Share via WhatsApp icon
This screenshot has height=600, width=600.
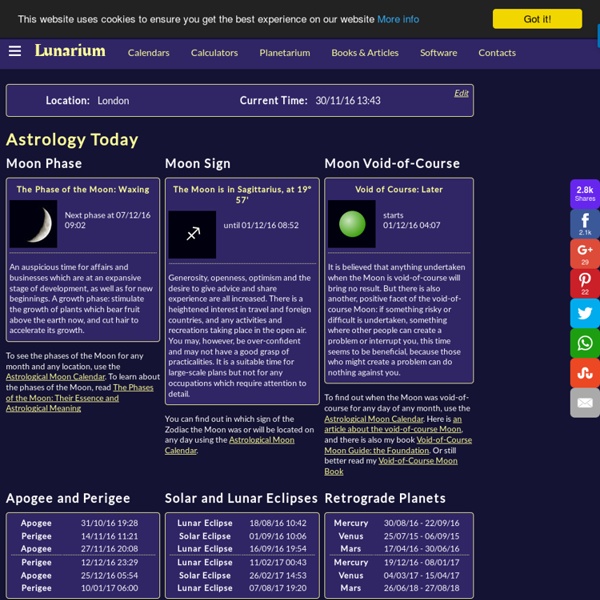(x=585, y=343)
